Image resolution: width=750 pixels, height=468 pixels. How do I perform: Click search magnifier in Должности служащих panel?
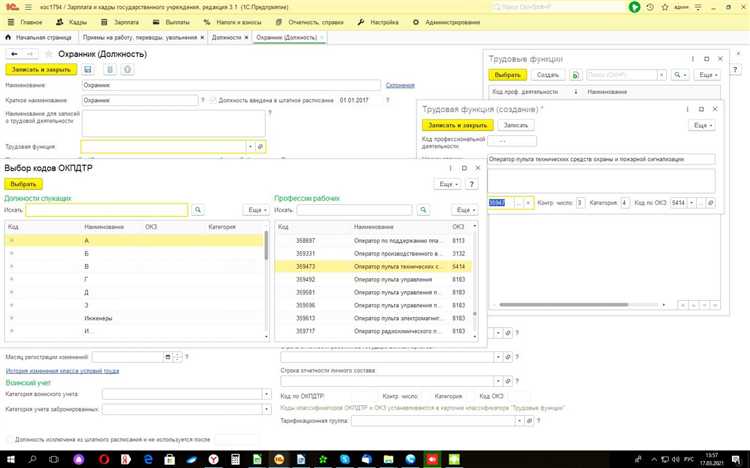point(198,210)
